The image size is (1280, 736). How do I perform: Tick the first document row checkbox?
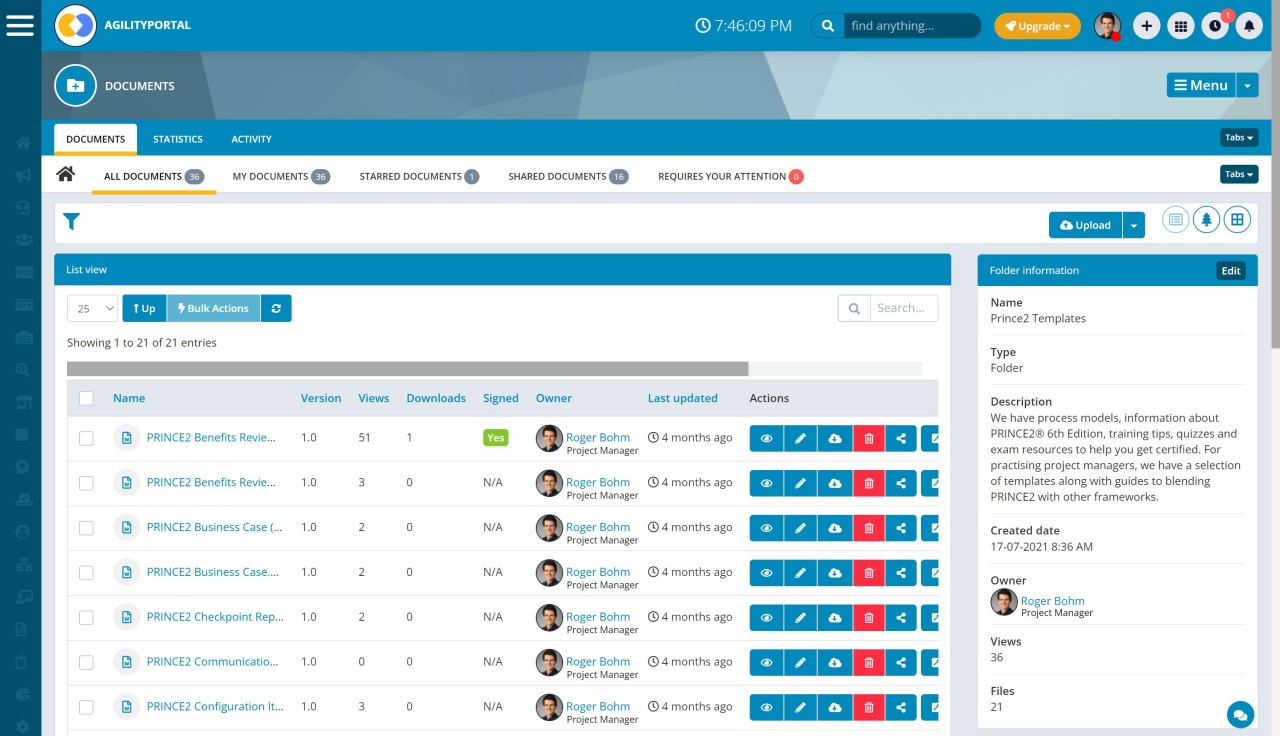point(86,437)
